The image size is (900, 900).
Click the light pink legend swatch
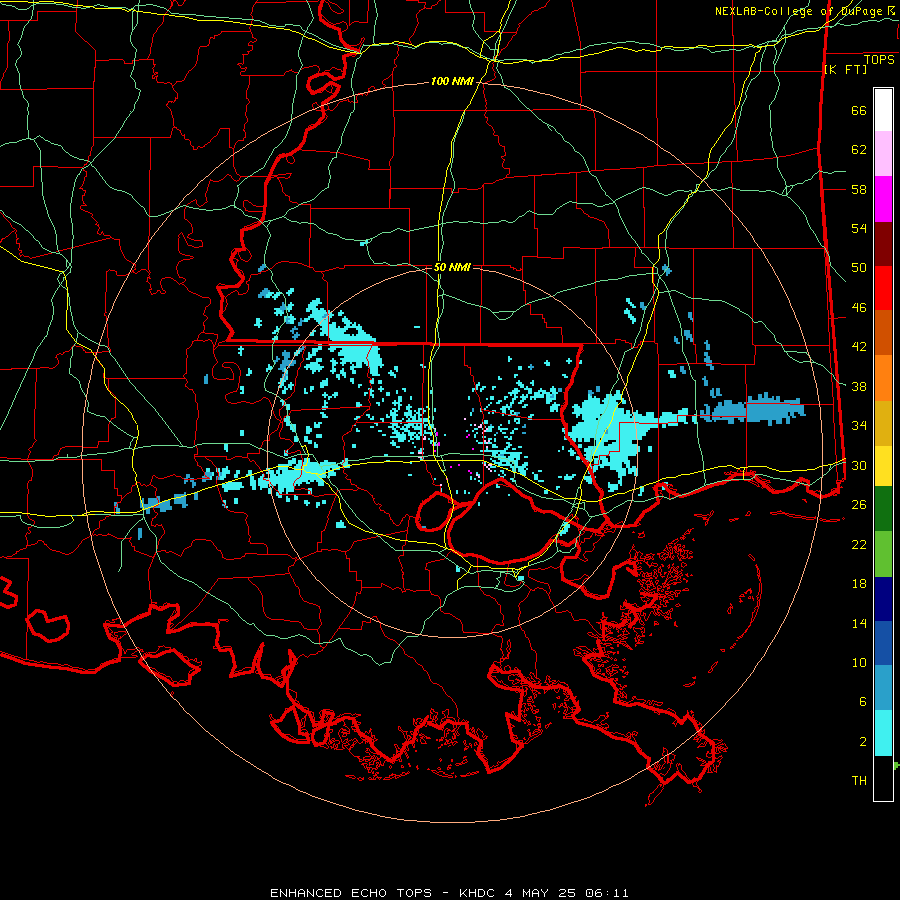pos(883,154)
